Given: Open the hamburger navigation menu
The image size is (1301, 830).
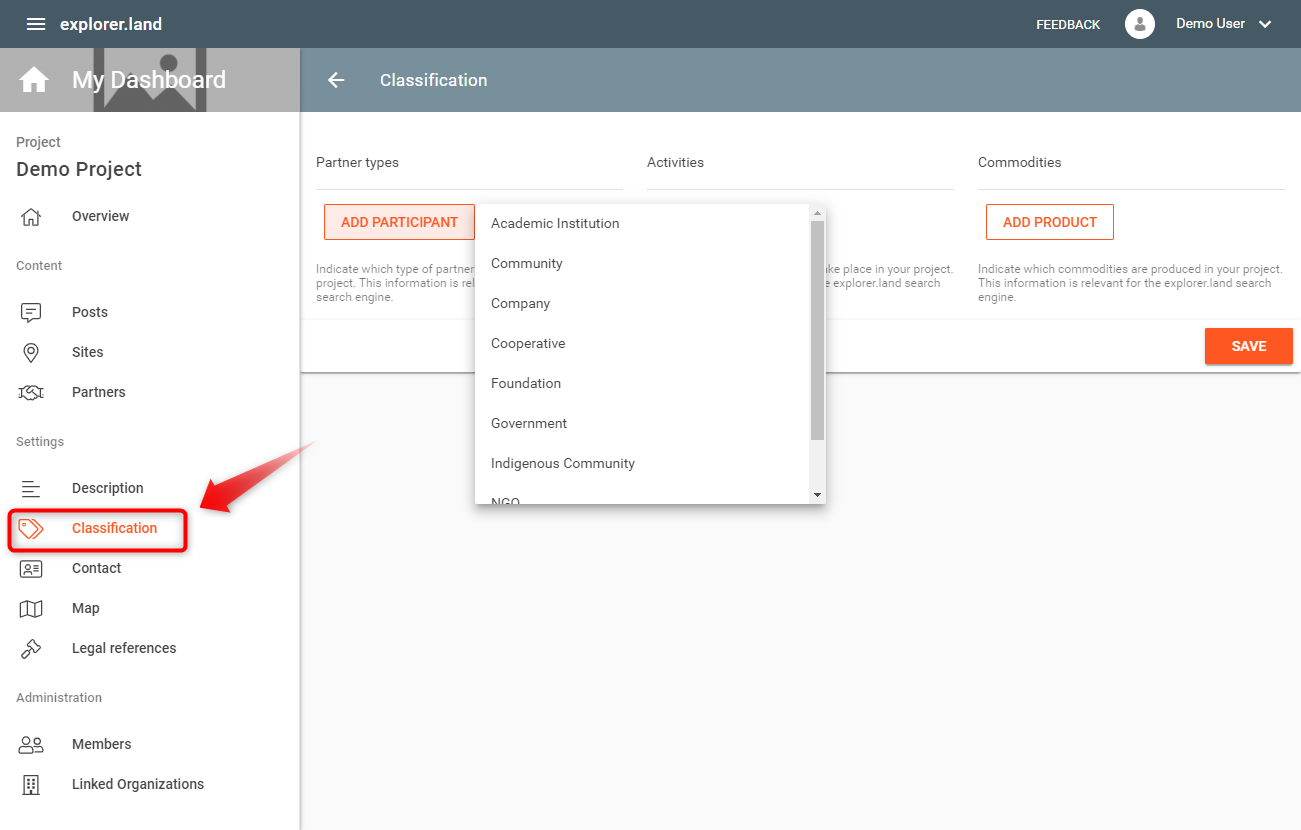Looking at the screenshot, I should (36, 24).
